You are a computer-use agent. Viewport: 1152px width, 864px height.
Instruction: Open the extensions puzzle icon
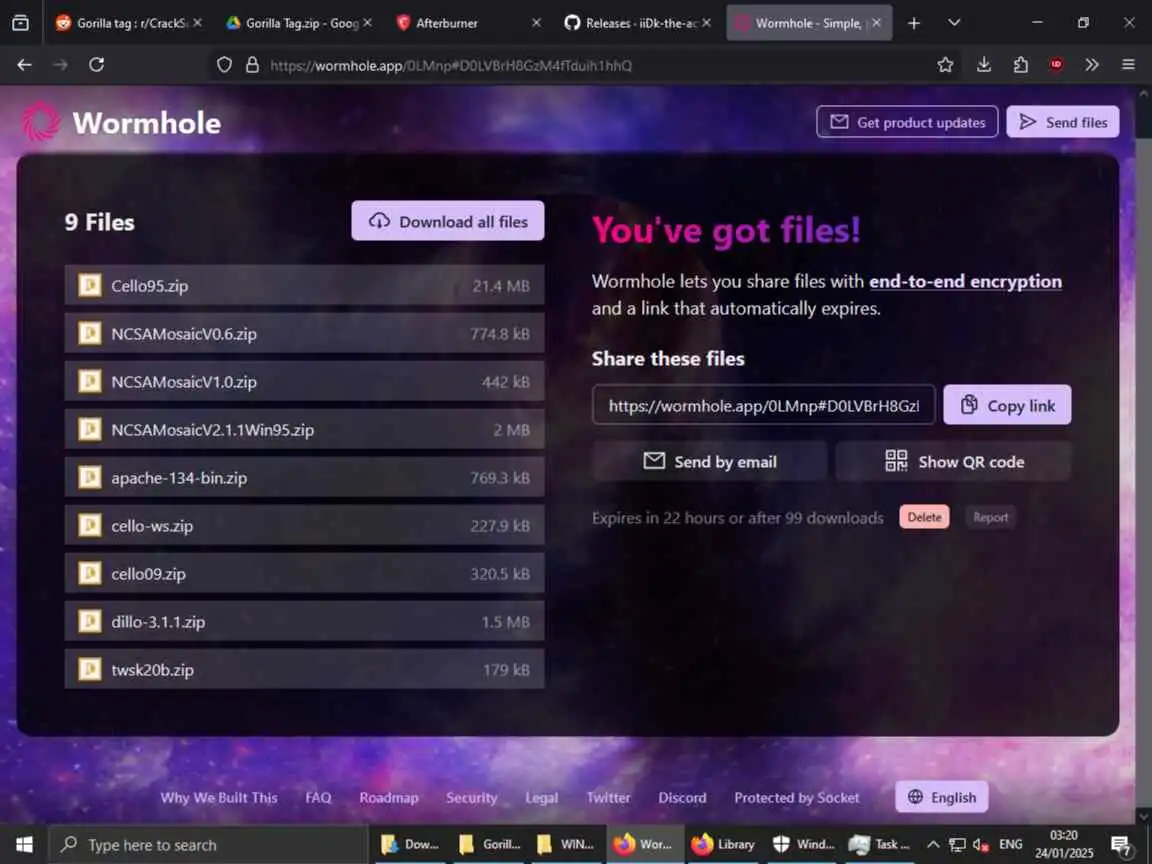click(1020, 65)
